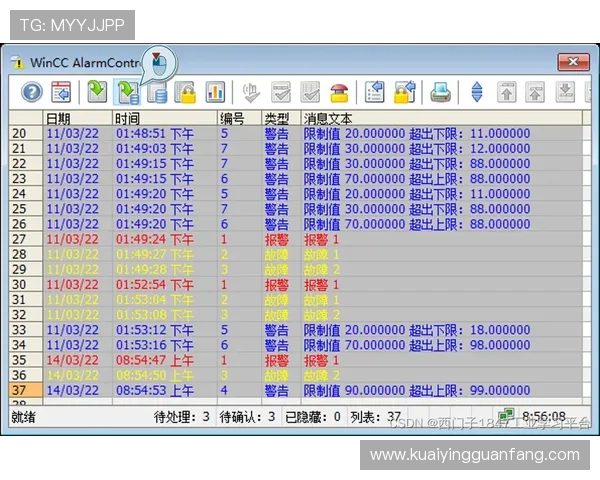
Task: Go to the next message
Action: 565,92
